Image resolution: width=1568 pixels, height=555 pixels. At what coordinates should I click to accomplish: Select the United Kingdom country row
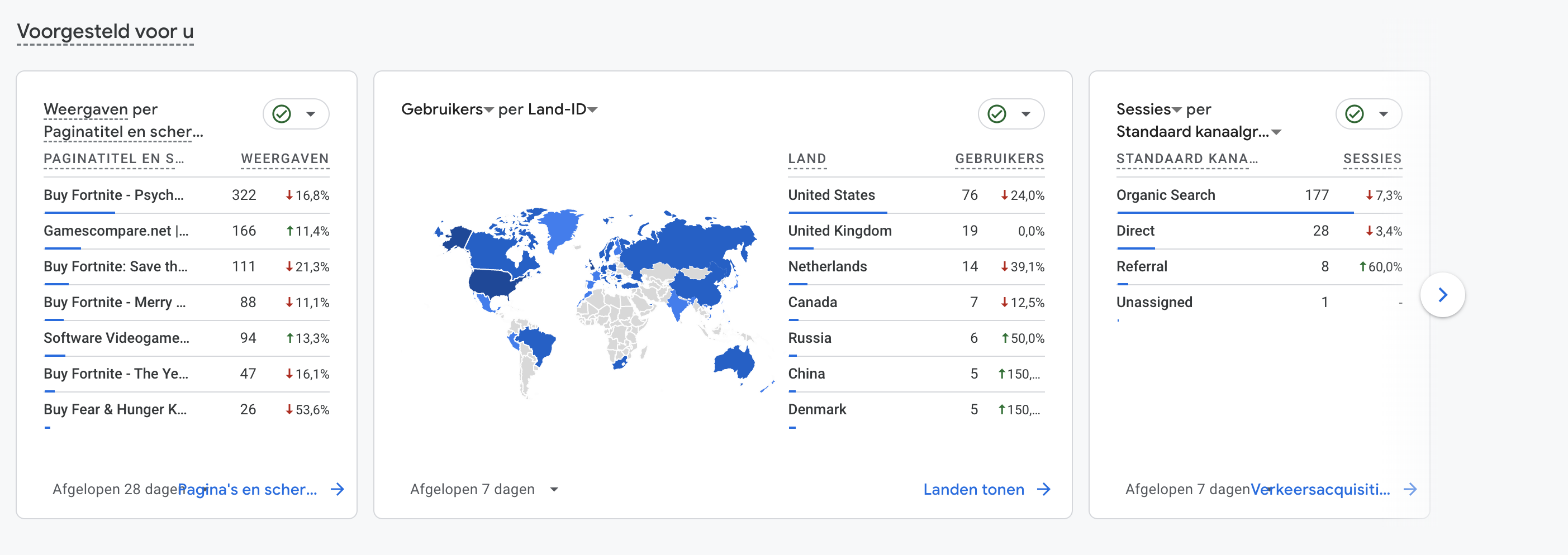pos(916,232)
